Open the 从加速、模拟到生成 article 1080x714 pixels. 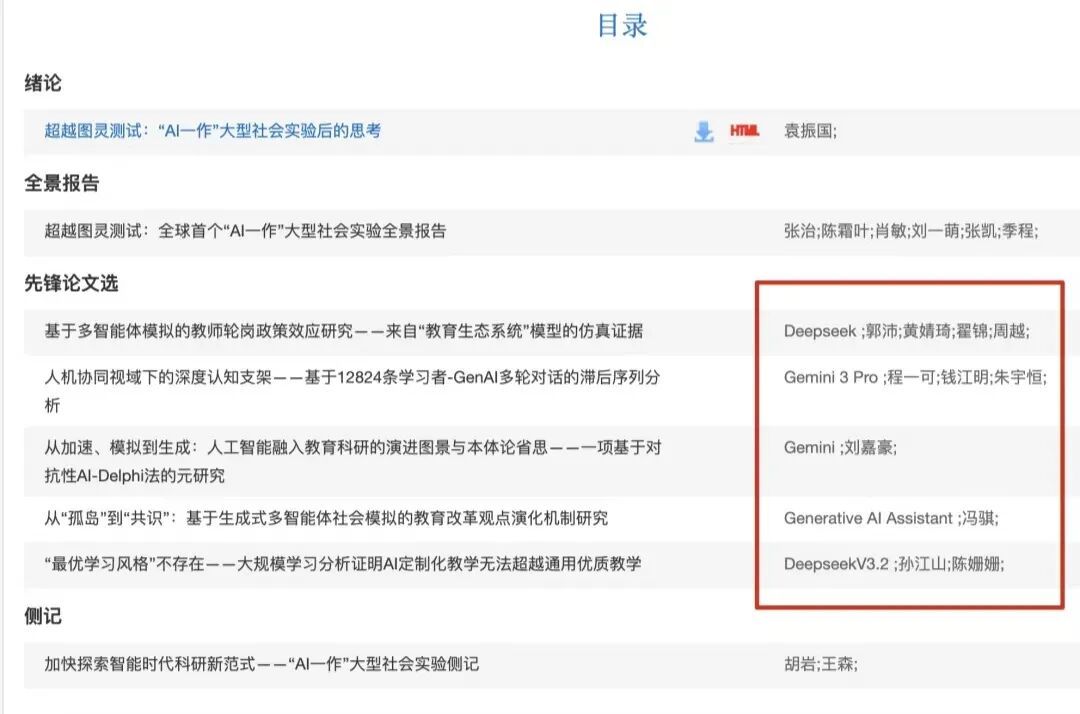(353, 461)
